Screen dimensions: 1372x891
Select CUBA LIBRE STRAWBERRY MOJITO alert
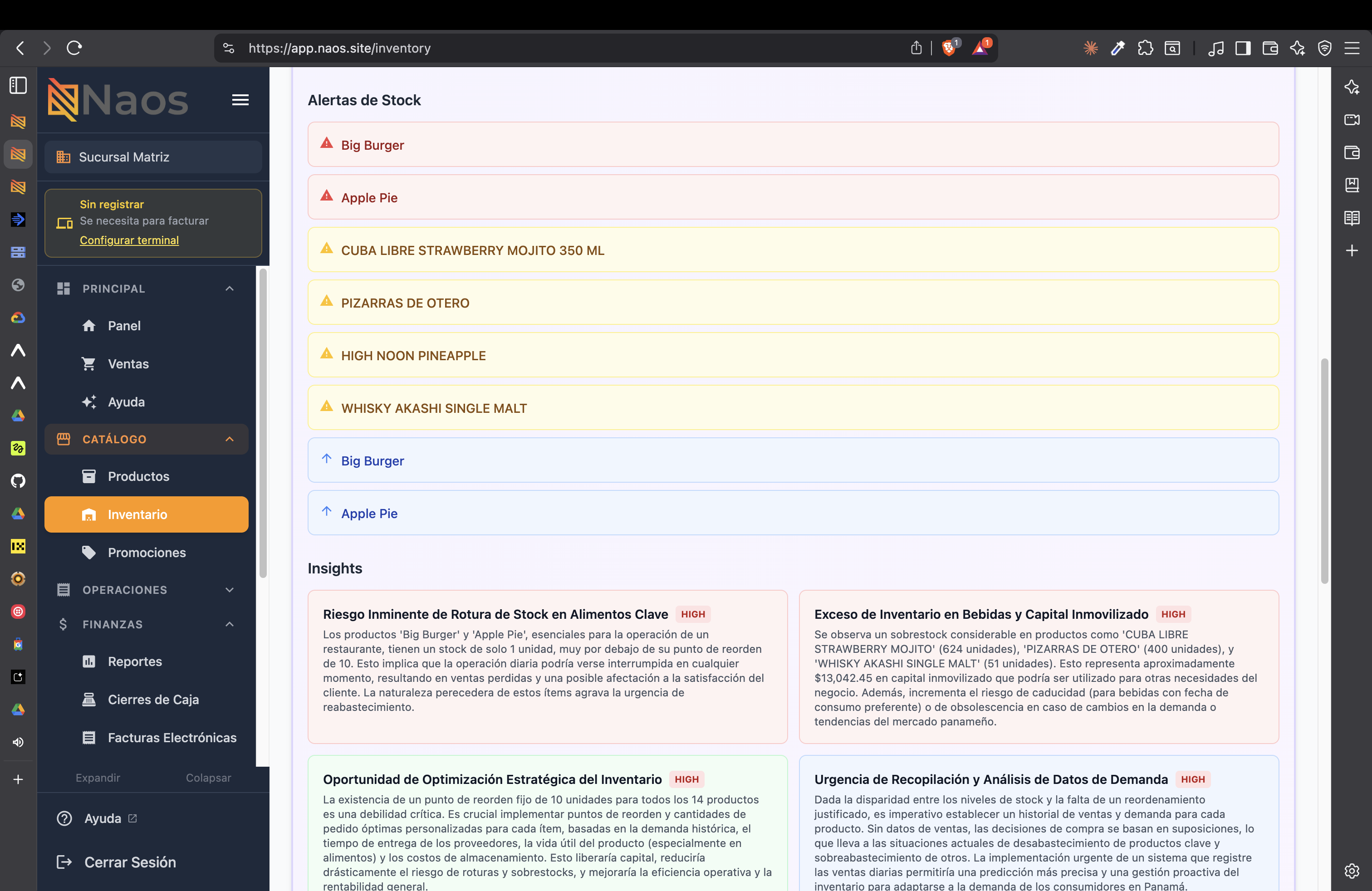coord(793,250)
